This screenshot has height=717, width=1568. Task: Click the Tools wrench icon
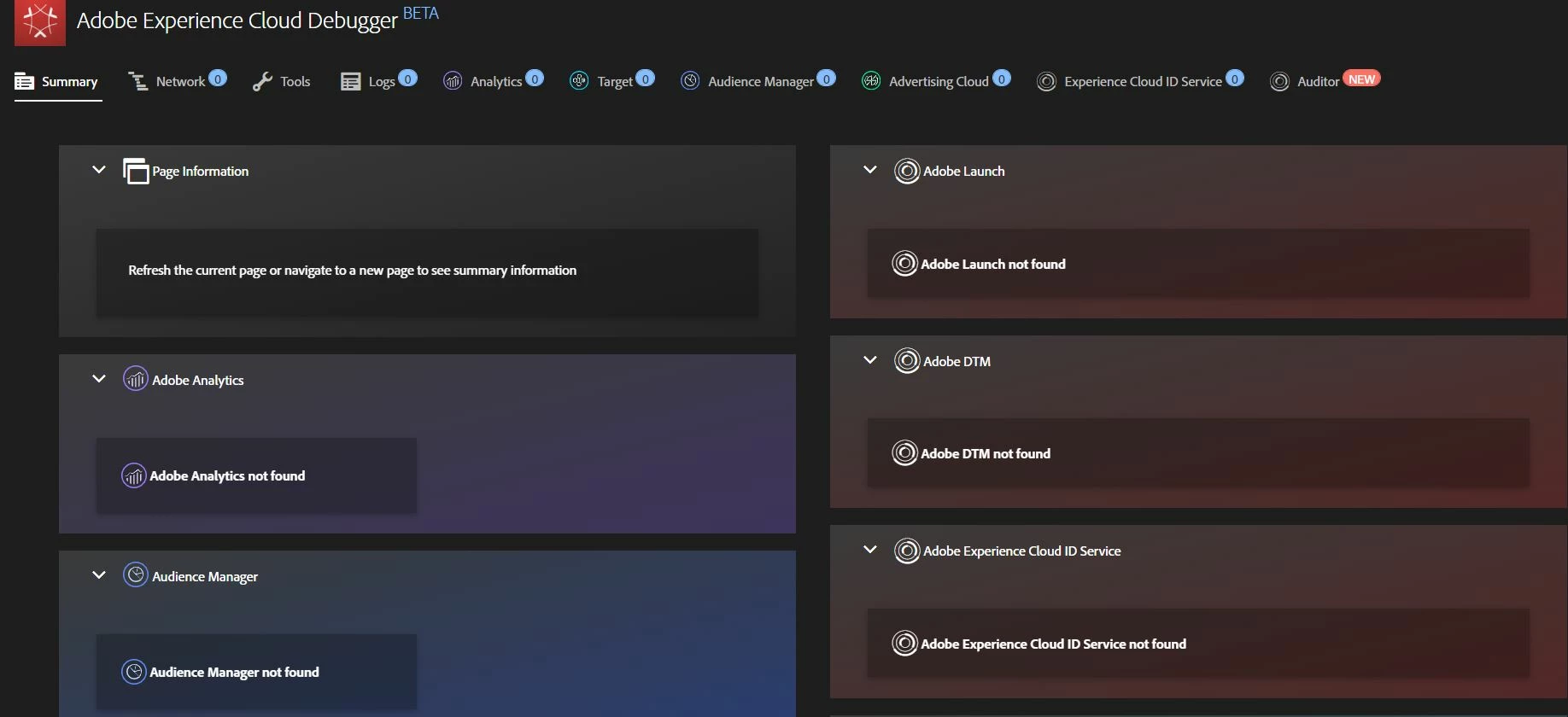click(262, 81)
